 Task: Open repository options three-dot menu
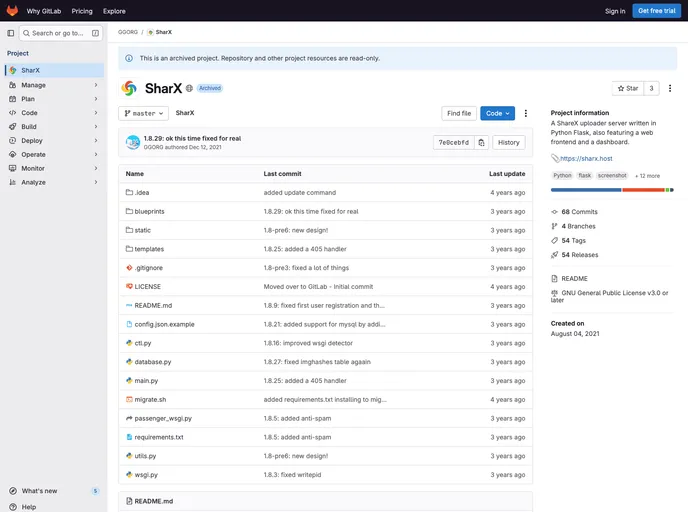pyautogui.click(x=526, y=113)
